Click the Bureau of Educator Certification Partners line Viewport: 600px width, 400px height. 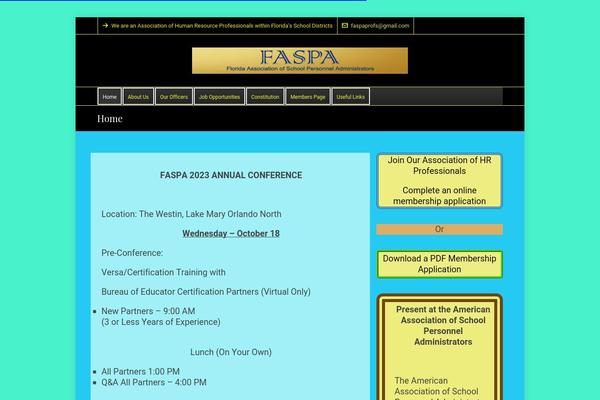point(206,292)
